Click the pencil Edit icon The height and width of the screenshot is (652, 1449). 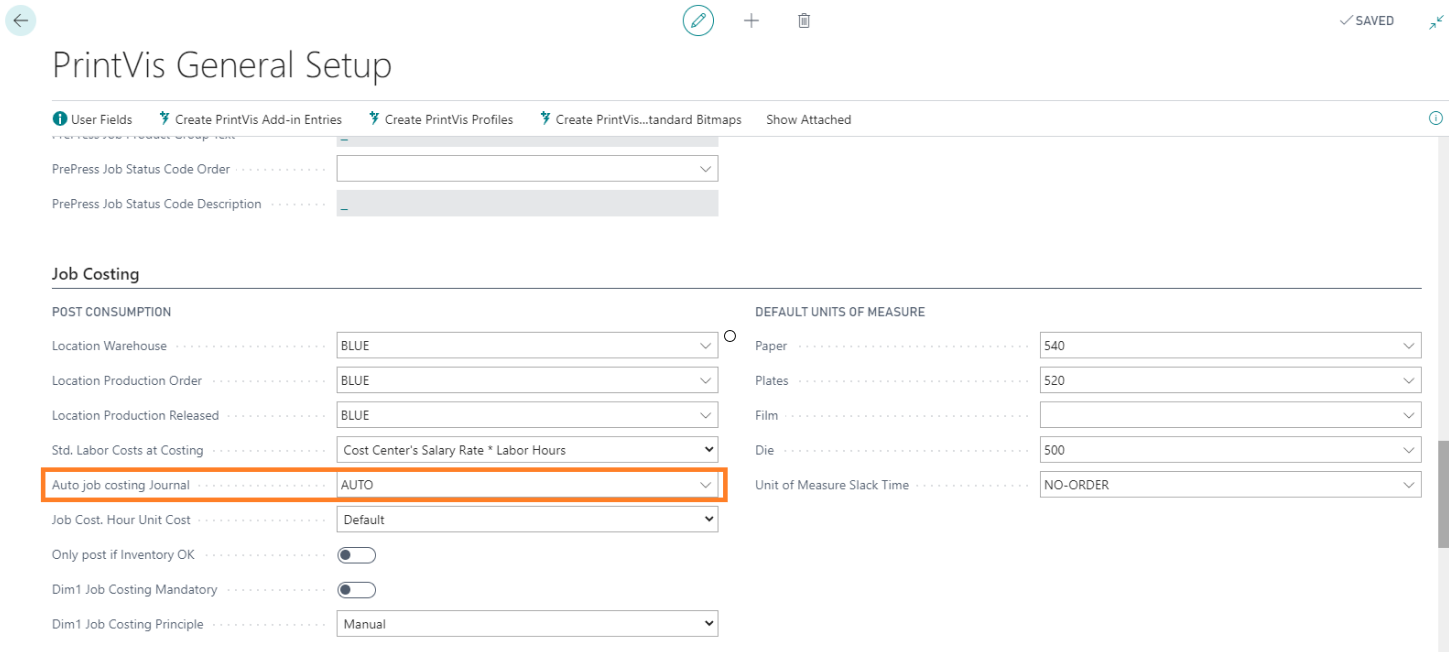[698, 20]
